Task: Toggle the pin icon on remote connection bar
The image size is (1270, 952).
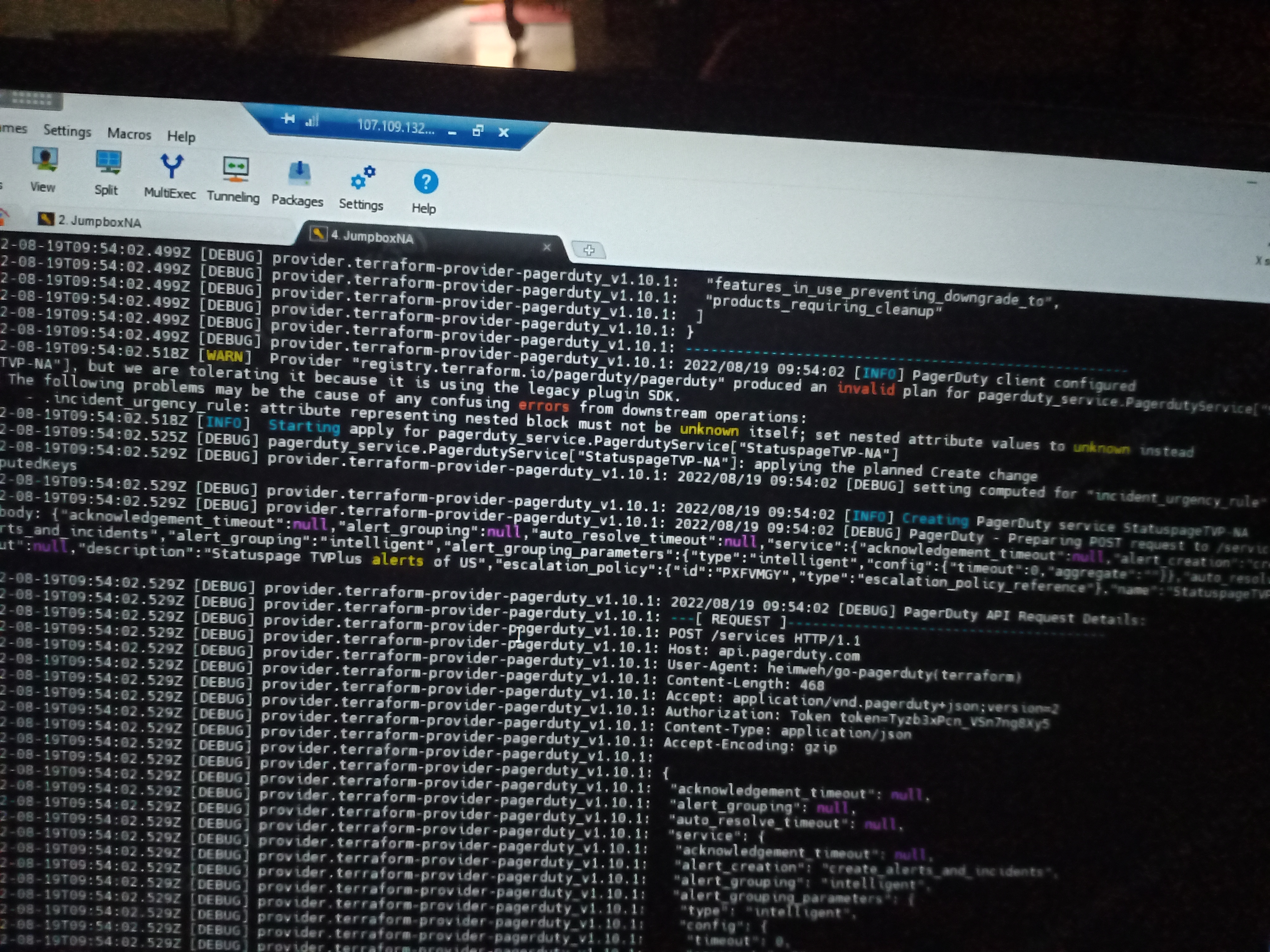Action: (x=288, y=119)
